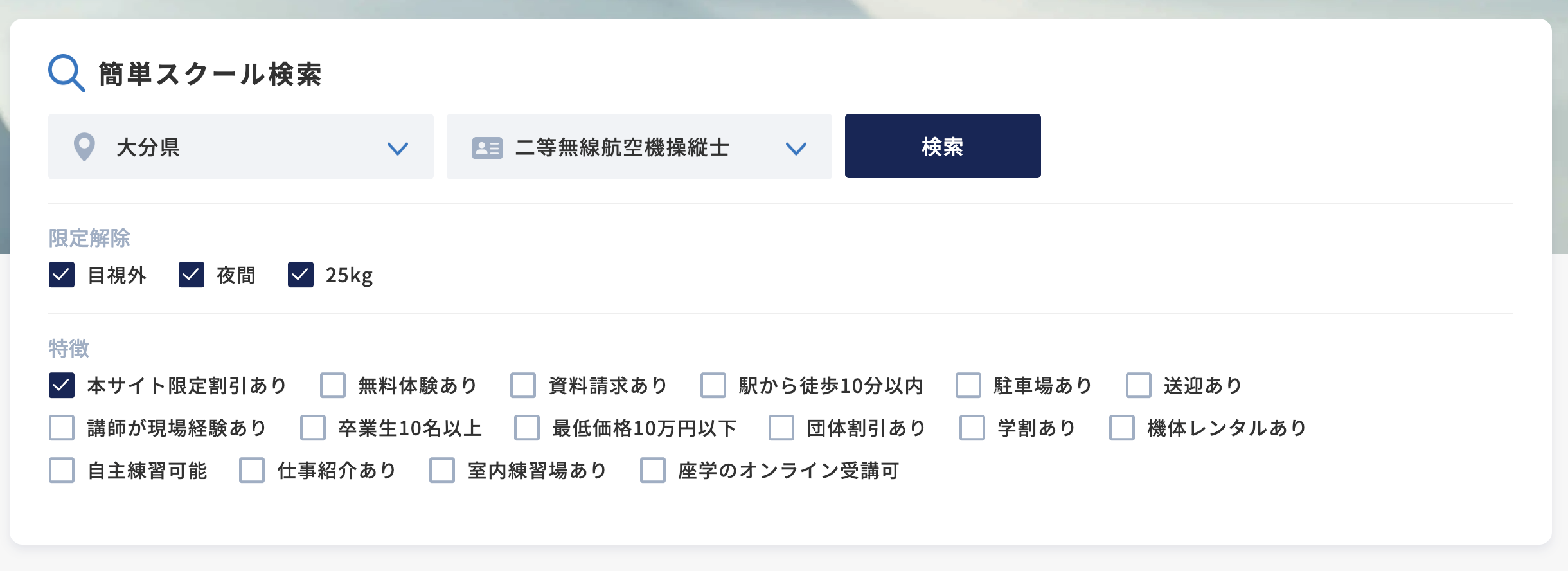Image resolution: width=1568 pixels, height=571 pixels.
Task: Expand the 二等無線航空機操縦士 dropdown chevron
Action: (796, 149)
